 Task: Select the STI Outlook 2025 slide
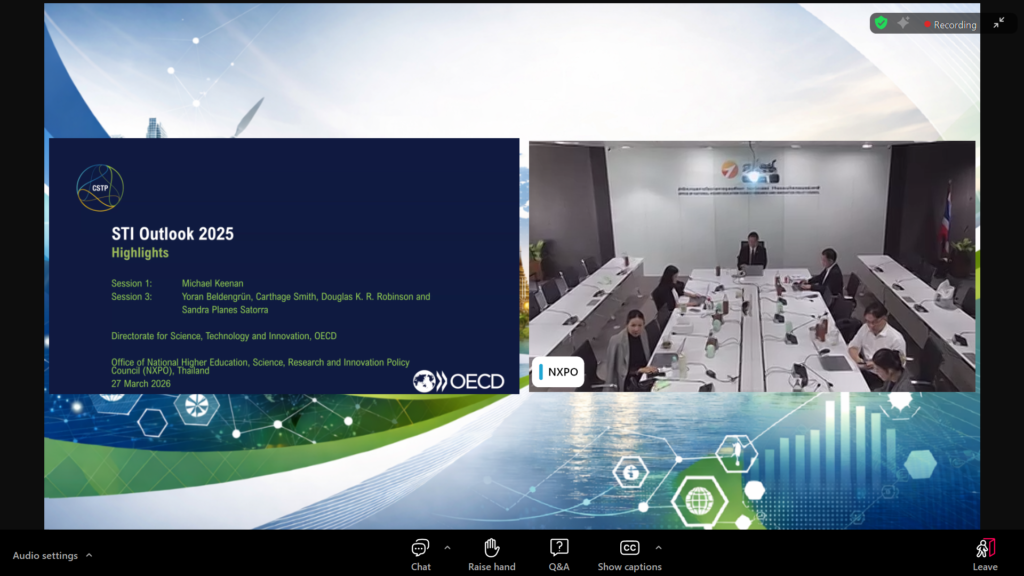click(284, 265)
